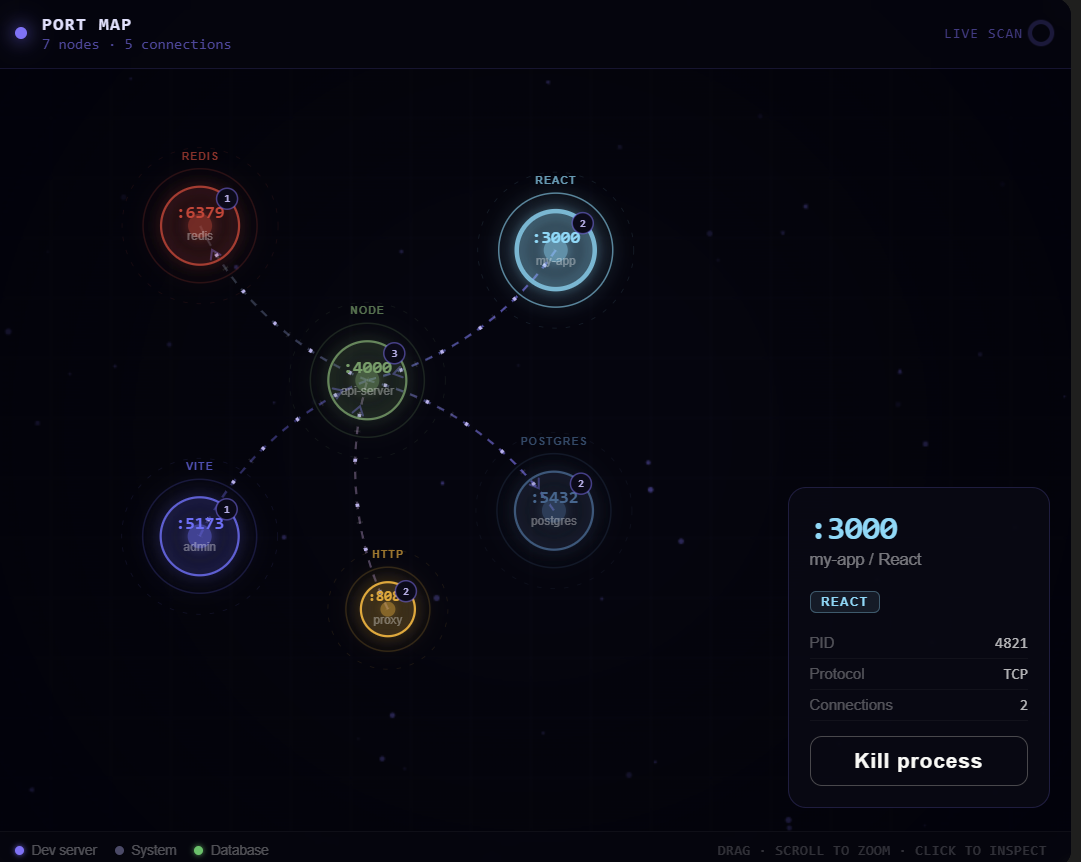Expand the 3-connection badge on api-server
The width and height of the screenshot is (1081, 862).
(393, 352)
